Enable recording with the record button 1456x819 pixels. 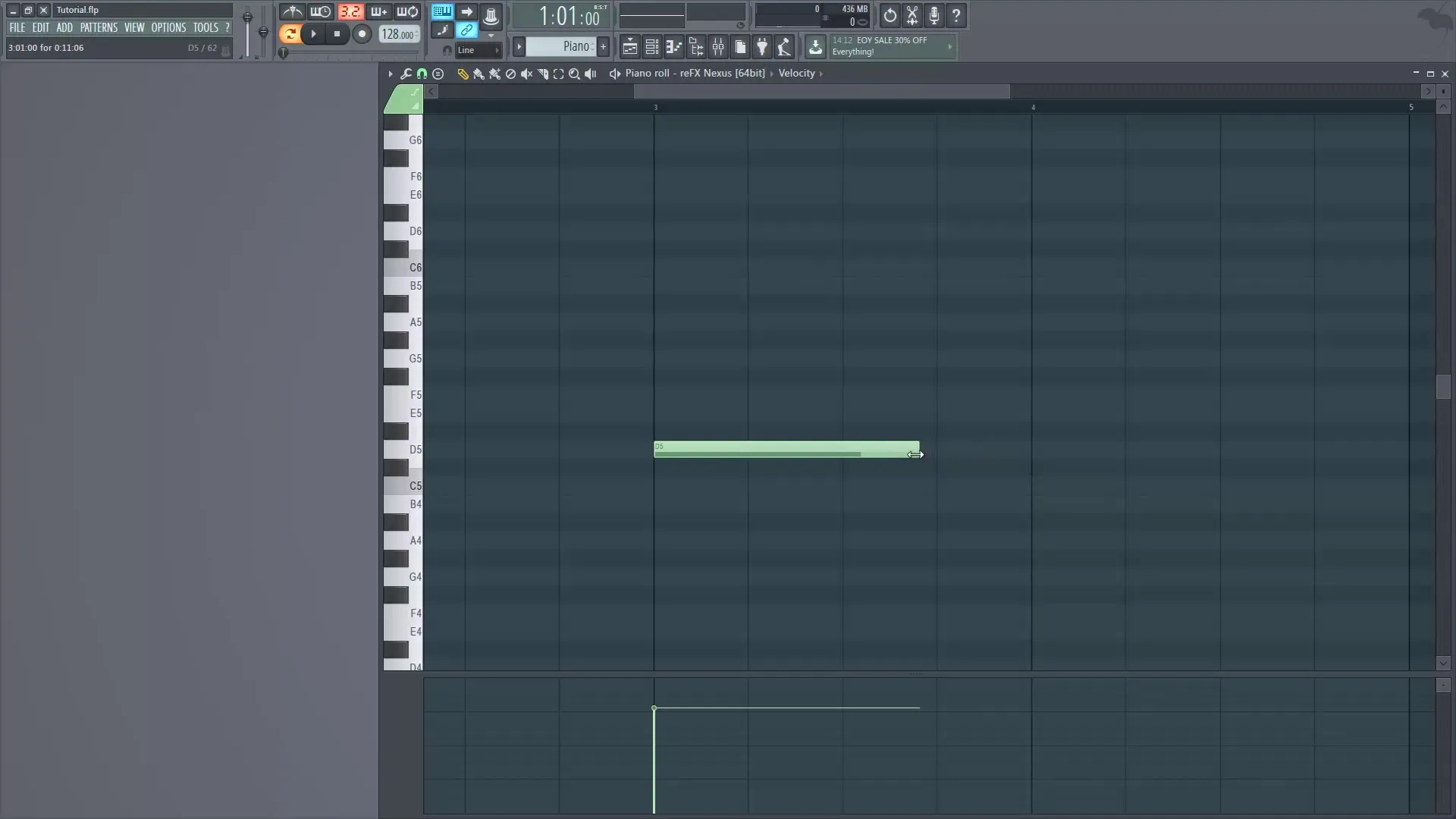[x=362, y=34]
